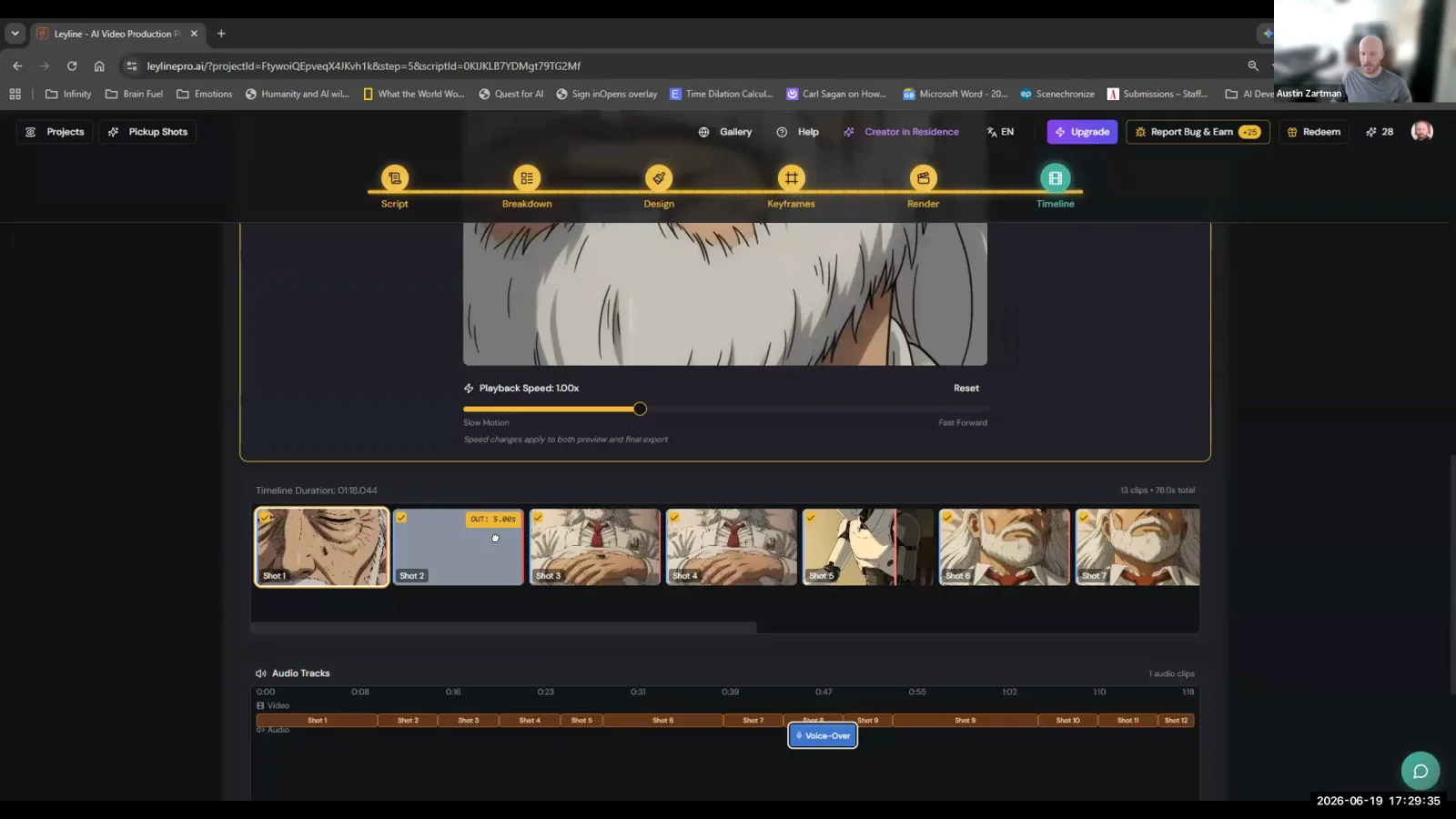1456x819 pixels.
Task: Select the Shot 5 thumbnail
Action: click(x=868, y=547)
